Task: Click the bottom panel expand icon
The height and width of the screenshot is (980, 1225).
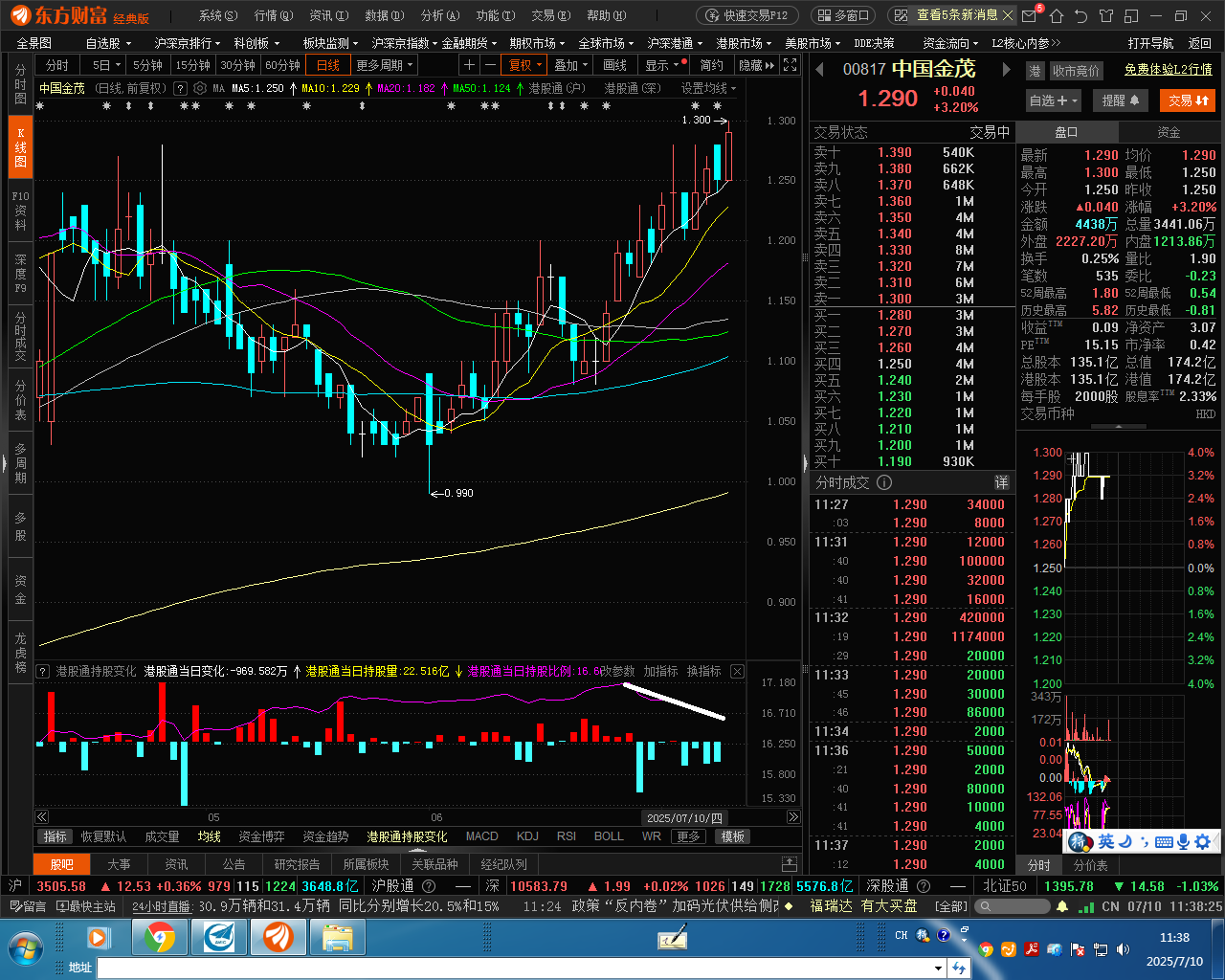Action: coord(789,864)
